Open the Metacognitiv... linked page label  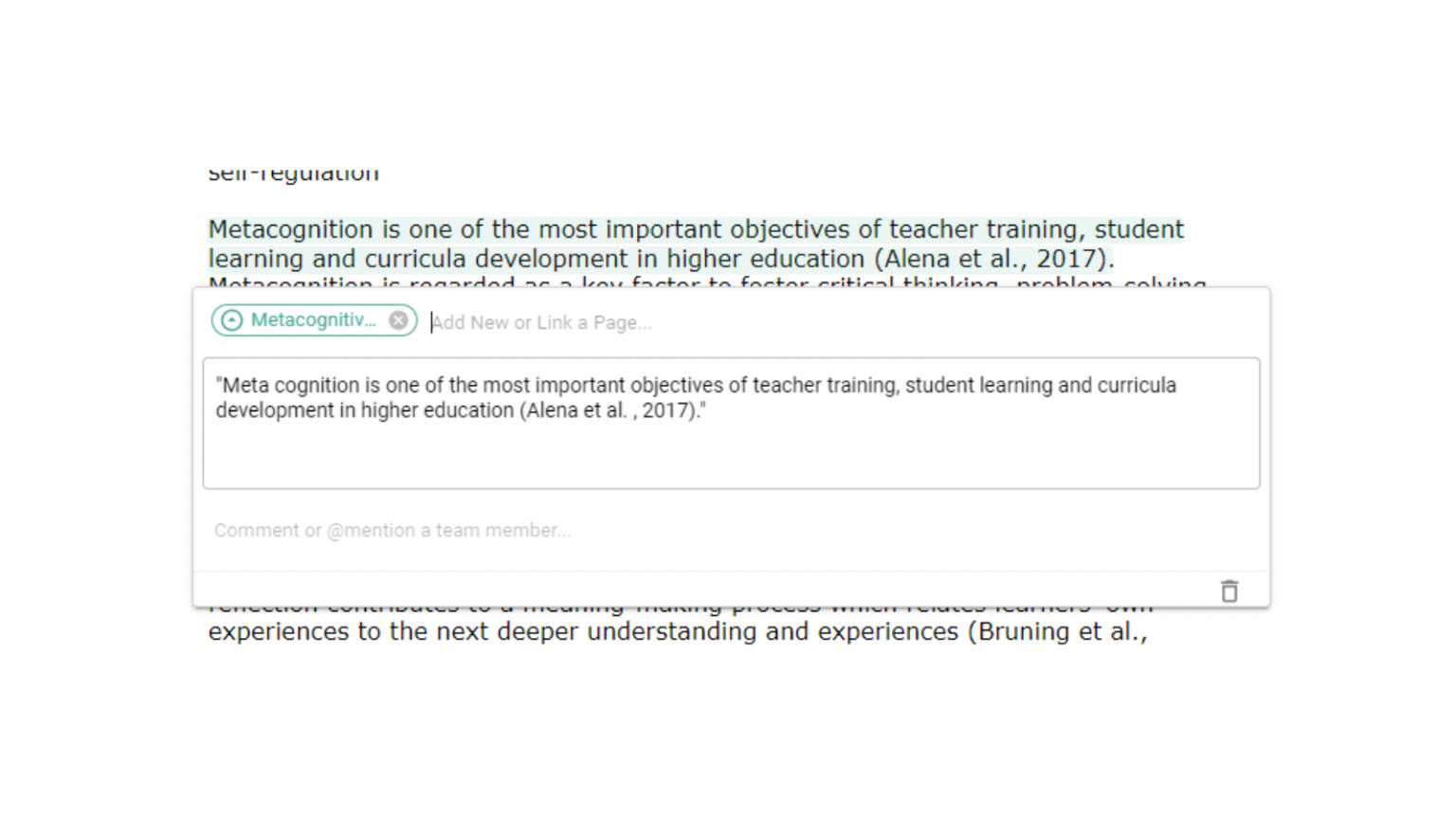(313, 320)
